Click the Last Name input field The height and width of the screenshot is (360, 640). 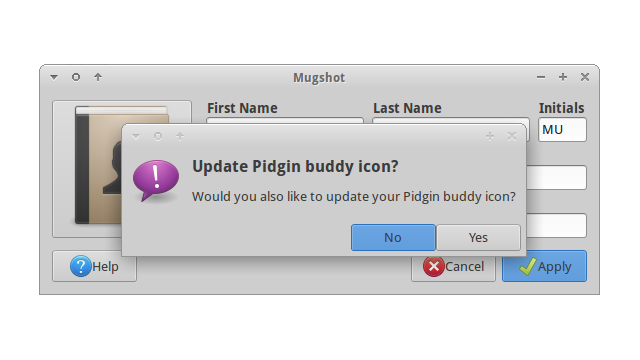point(451,121)
